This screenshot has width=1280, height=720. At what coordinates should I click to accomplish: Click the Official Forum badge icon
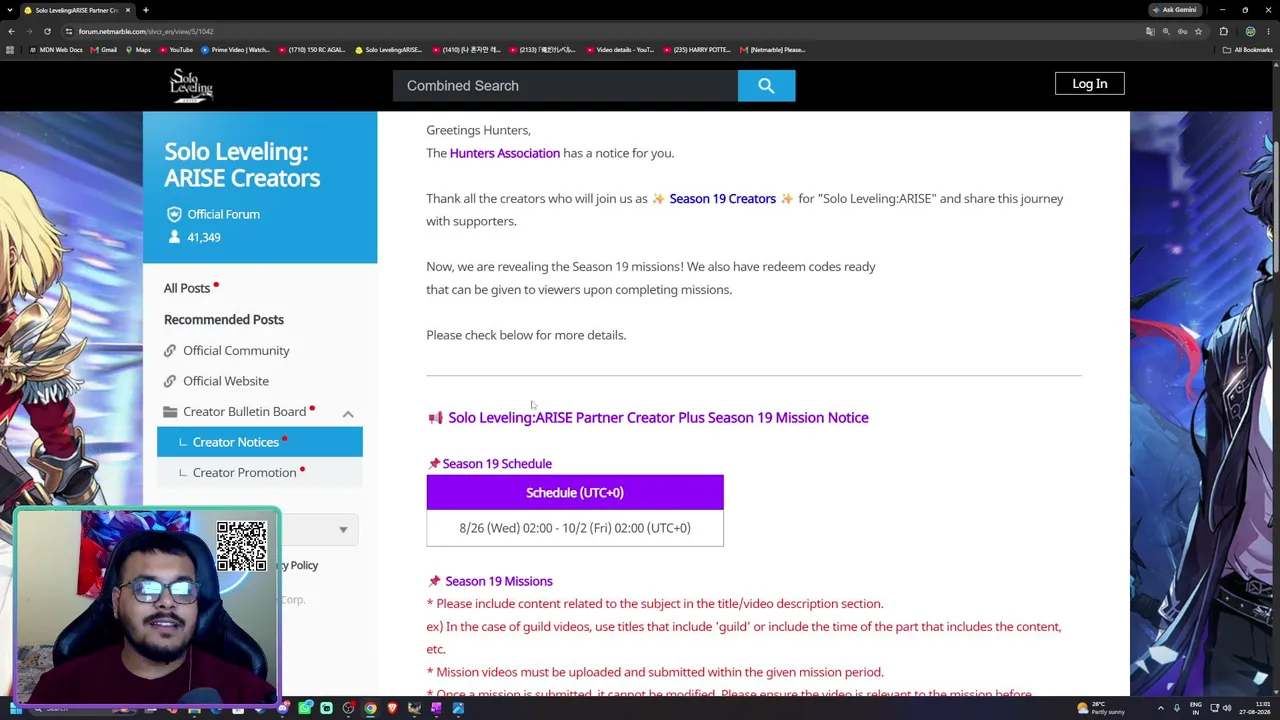click(x=174, y=214)
